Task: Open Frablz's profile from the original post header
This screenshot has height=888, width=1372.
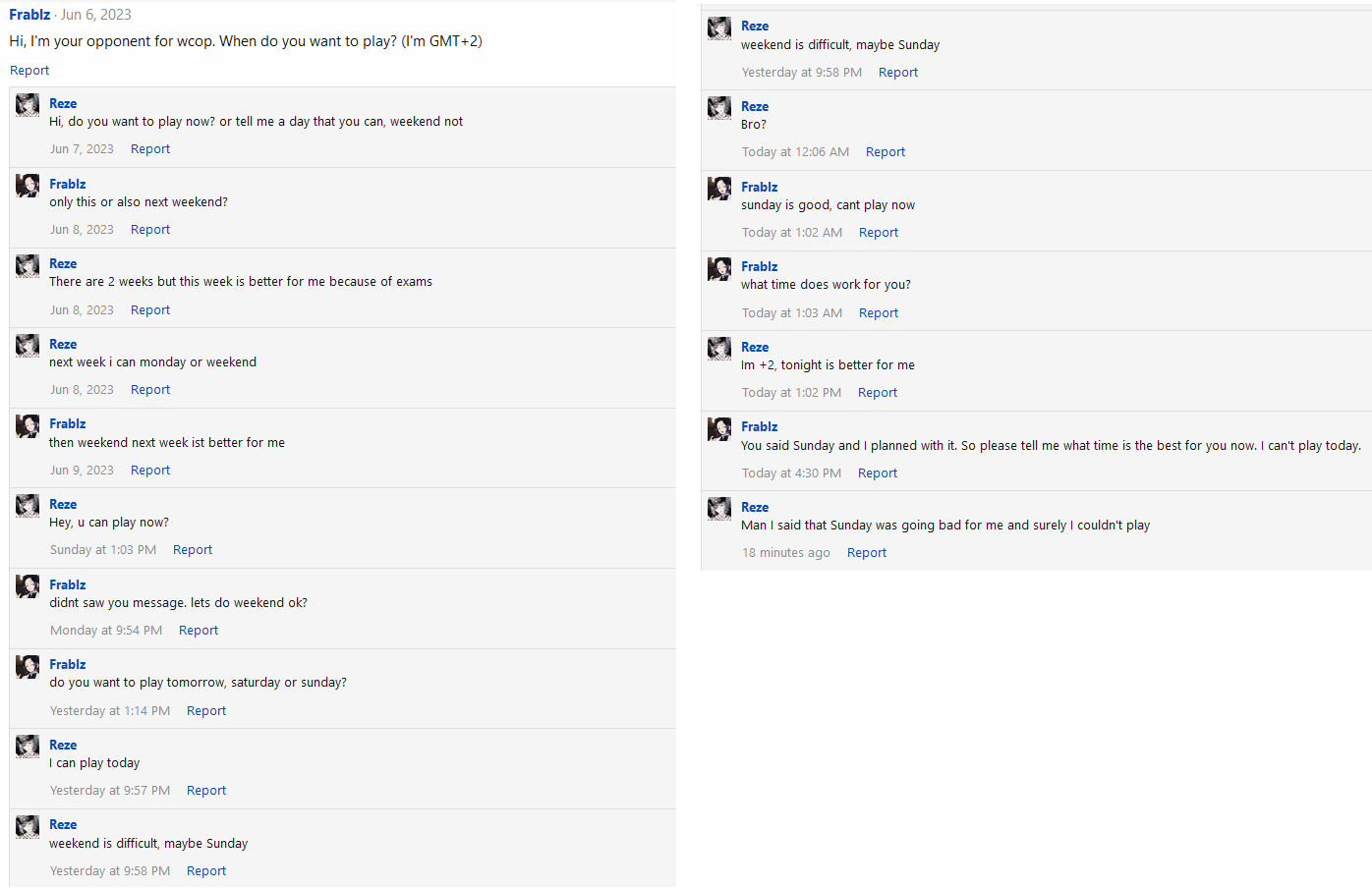Action: coord(29,15)
